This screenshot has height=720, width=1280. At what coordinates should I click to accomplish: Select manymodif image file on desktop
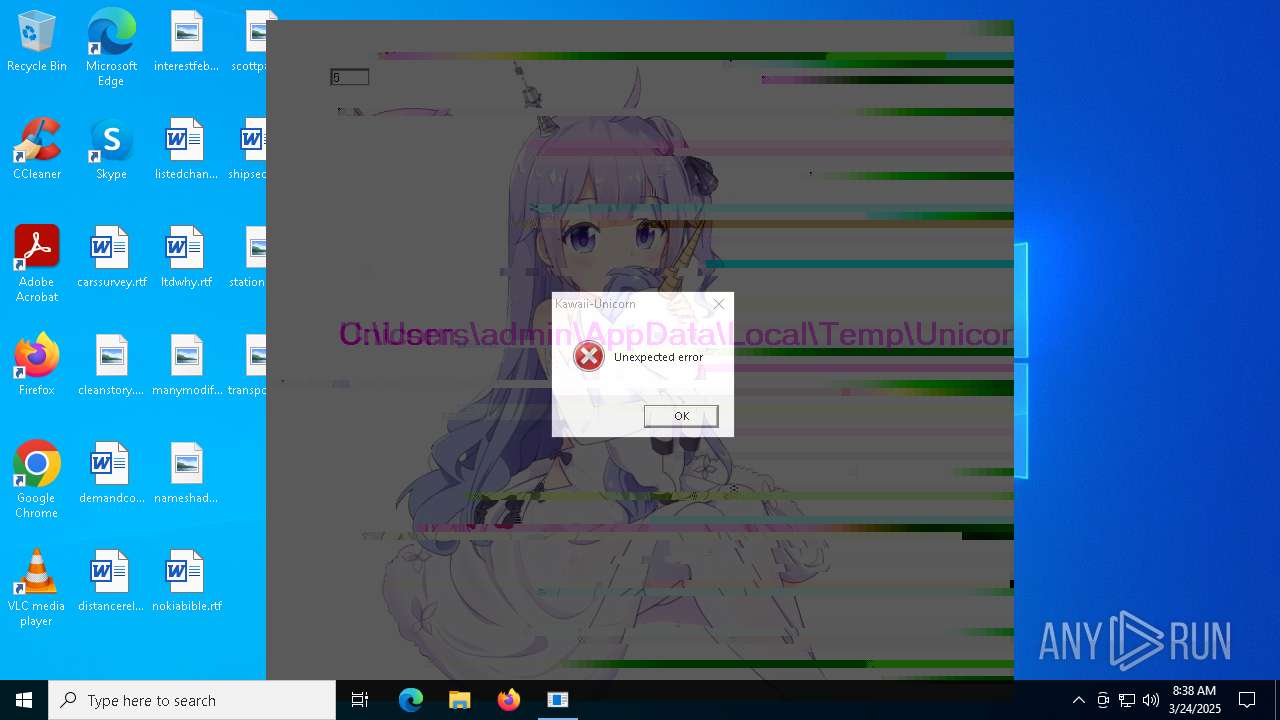186,366
